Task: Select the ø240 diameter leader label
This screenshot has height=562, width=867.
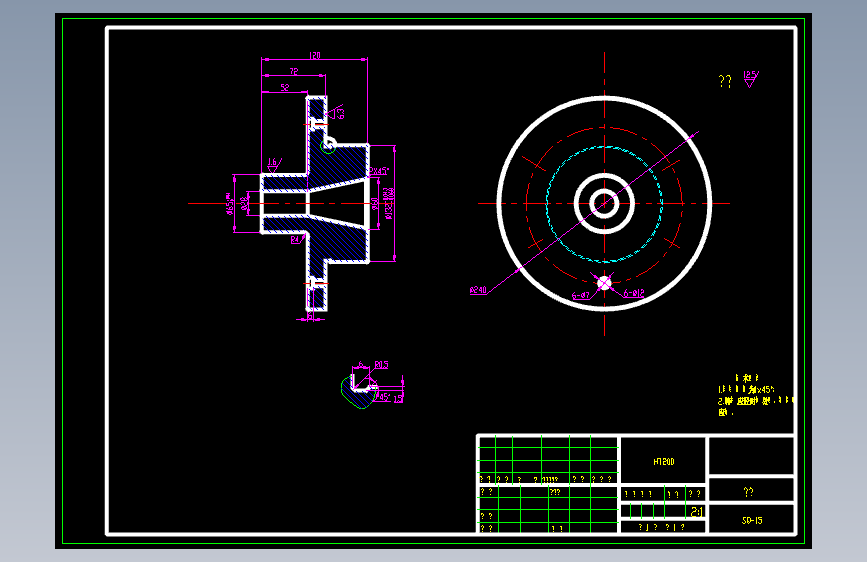Action: 478,290
